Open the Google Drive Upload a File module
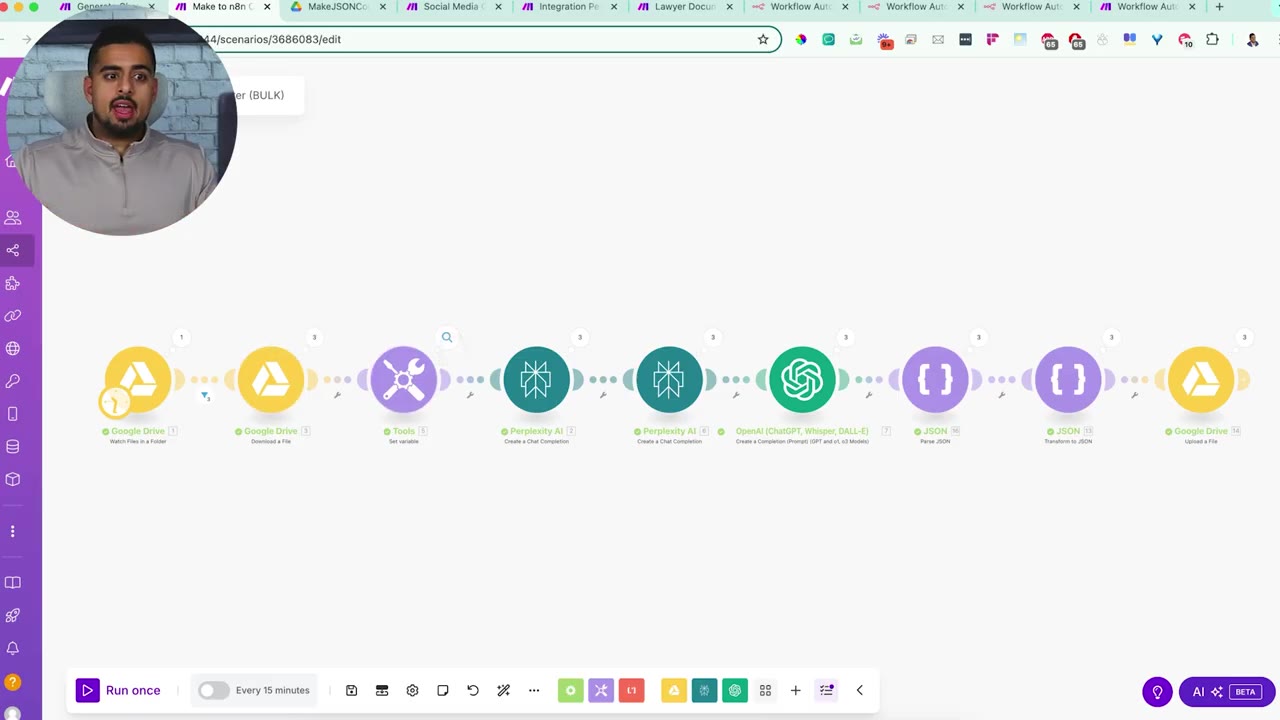Screen dimensions: 1280x720 (1201, 379)
